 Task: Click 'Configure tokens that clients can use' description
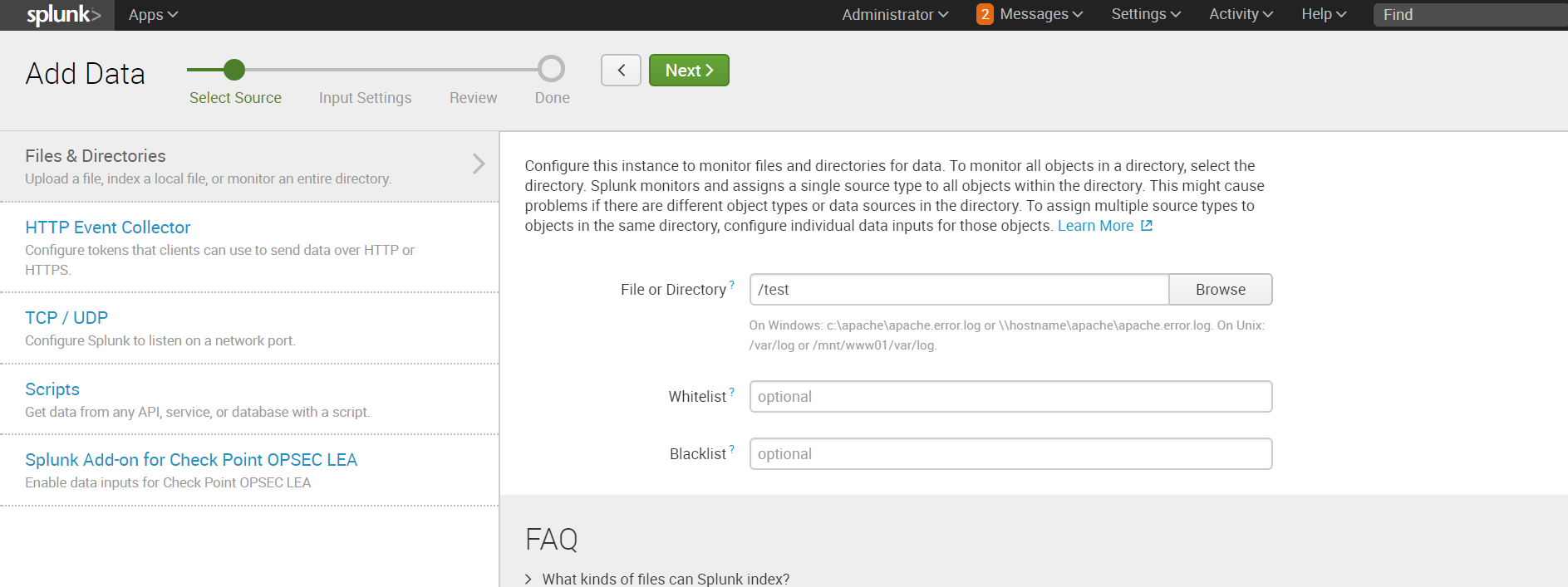[219, 260]
